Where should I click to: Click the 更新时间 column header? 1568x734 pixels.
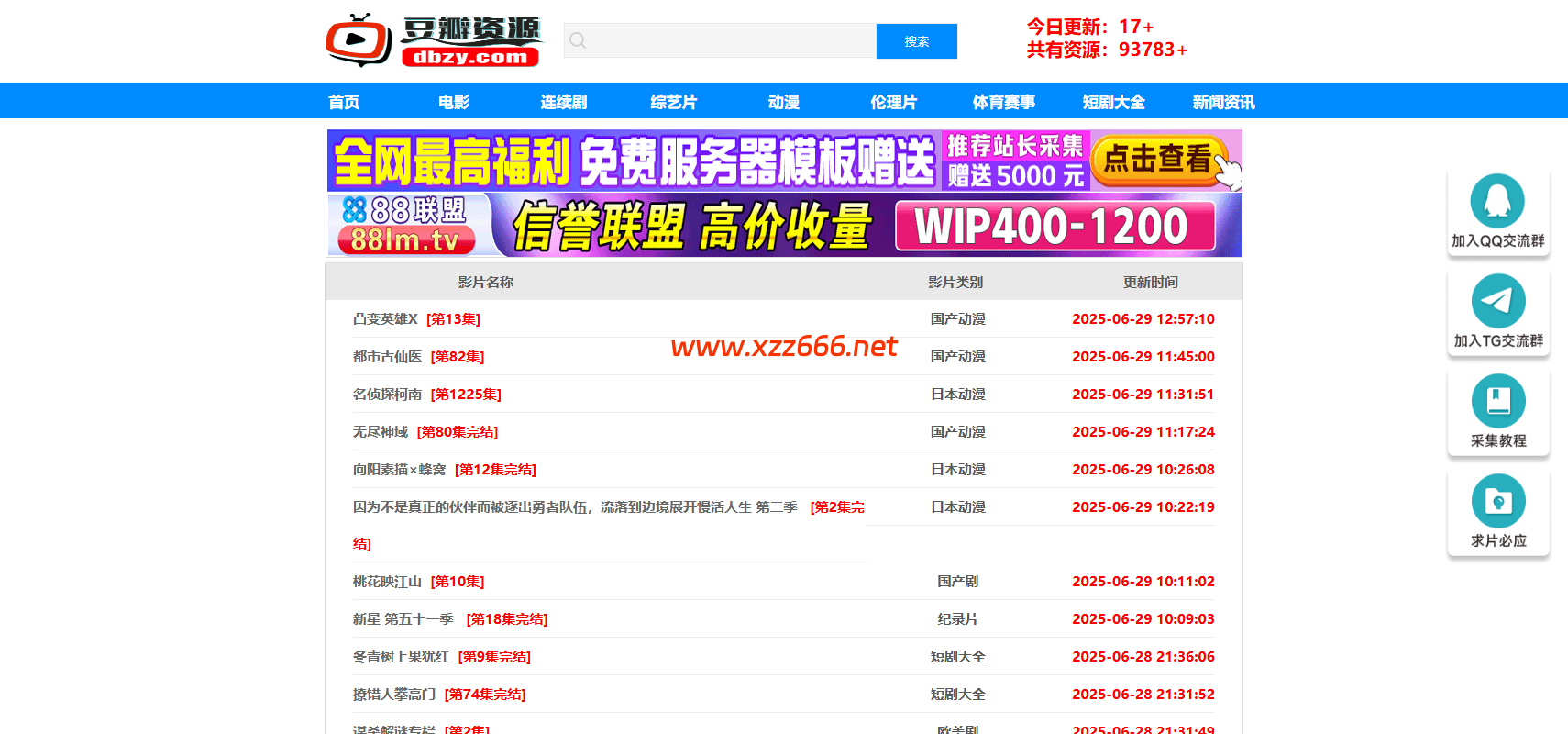tap(1151, 283)
